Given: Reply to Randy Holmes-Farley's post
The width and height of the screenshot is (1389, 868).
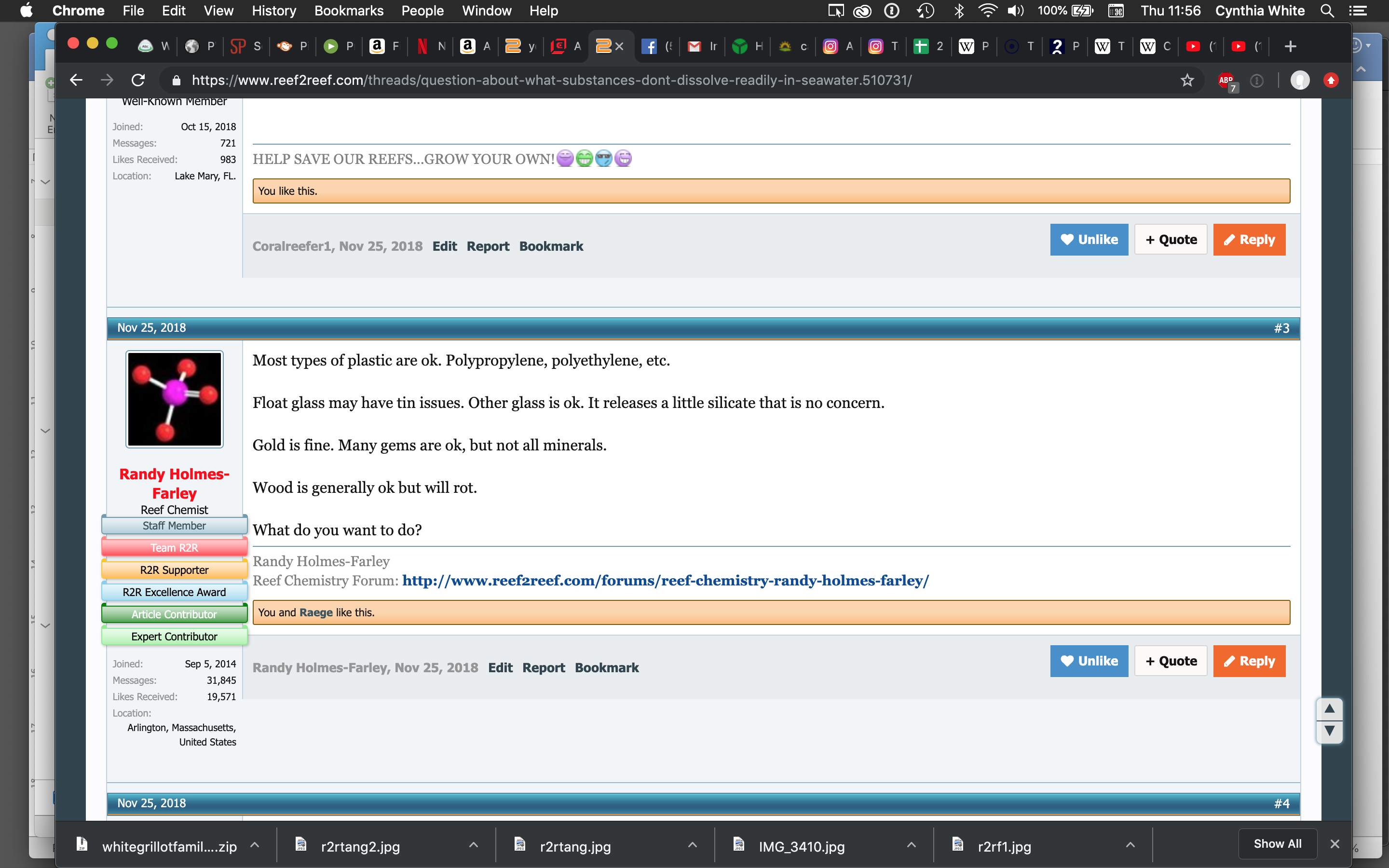Looking at the screenshot, I should (x=1249, y=661).
